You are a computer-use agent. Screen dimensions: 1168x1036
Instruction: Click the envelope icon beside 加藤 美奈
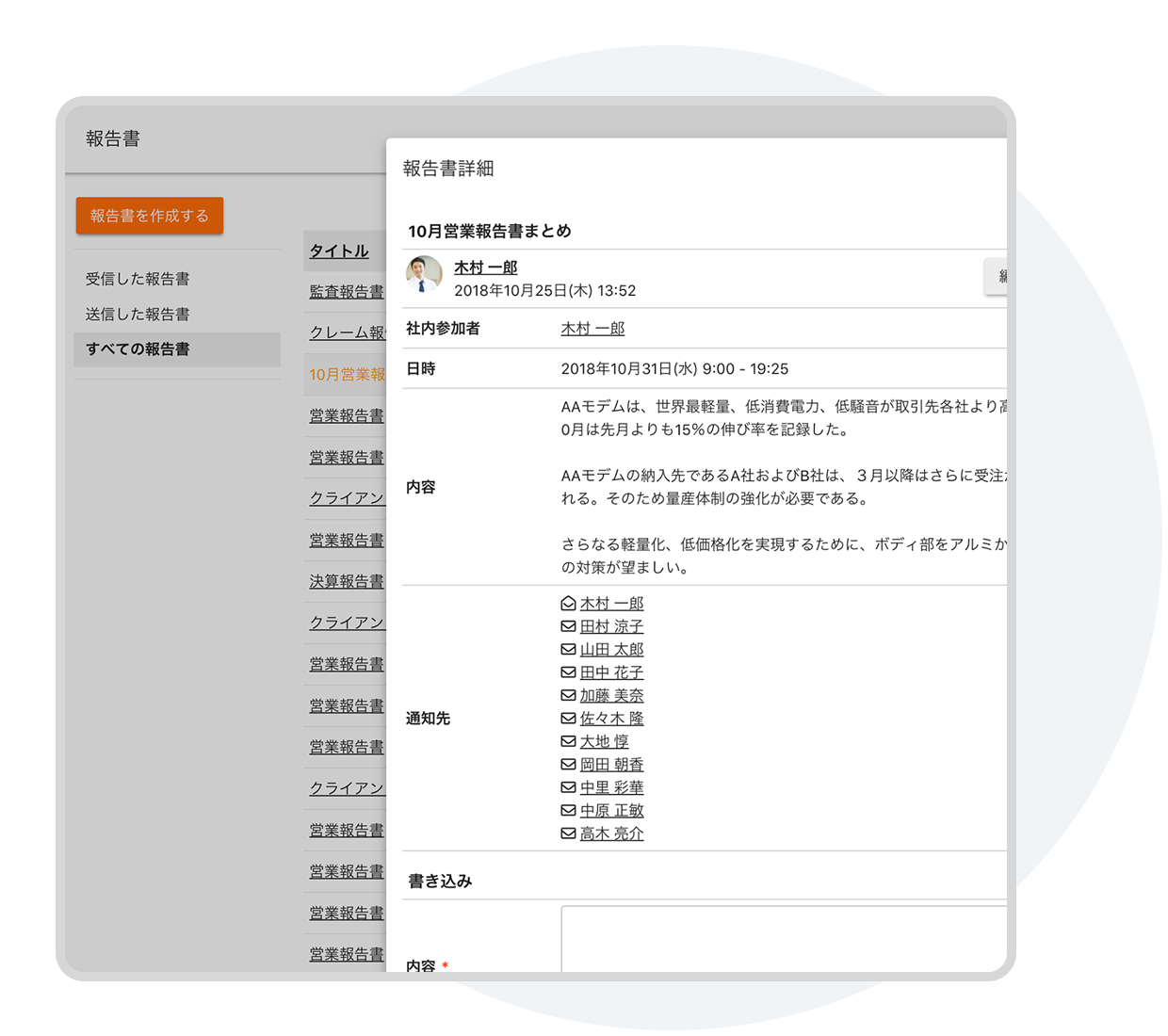567,695
